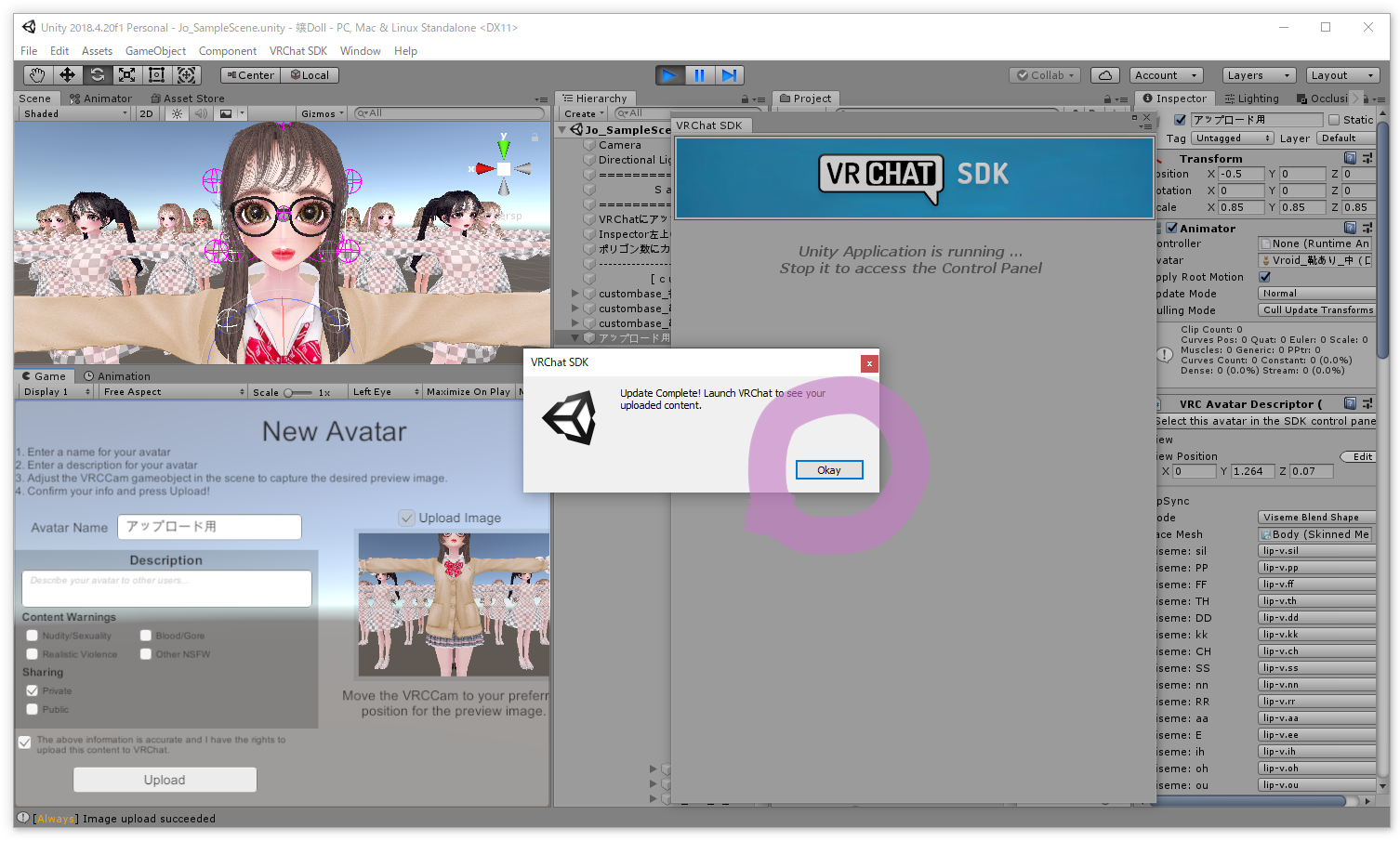The width and height of the screenshot is (1400, 841).
Task: Click the Unity logo in dialog
Action: click(569, 417)
